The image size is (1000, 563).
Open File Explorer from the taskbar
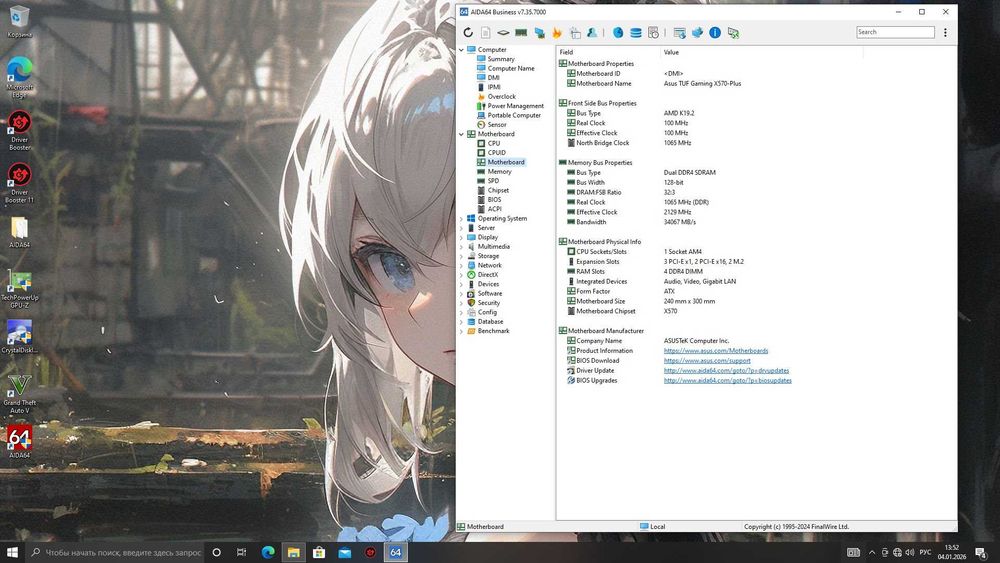[x=293, y=552]
